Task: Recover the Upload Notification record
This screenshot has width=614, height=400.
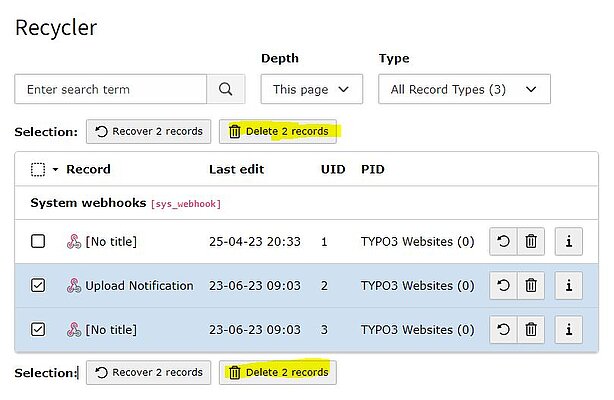Action: pyautogui.click(x=504, y=285)
